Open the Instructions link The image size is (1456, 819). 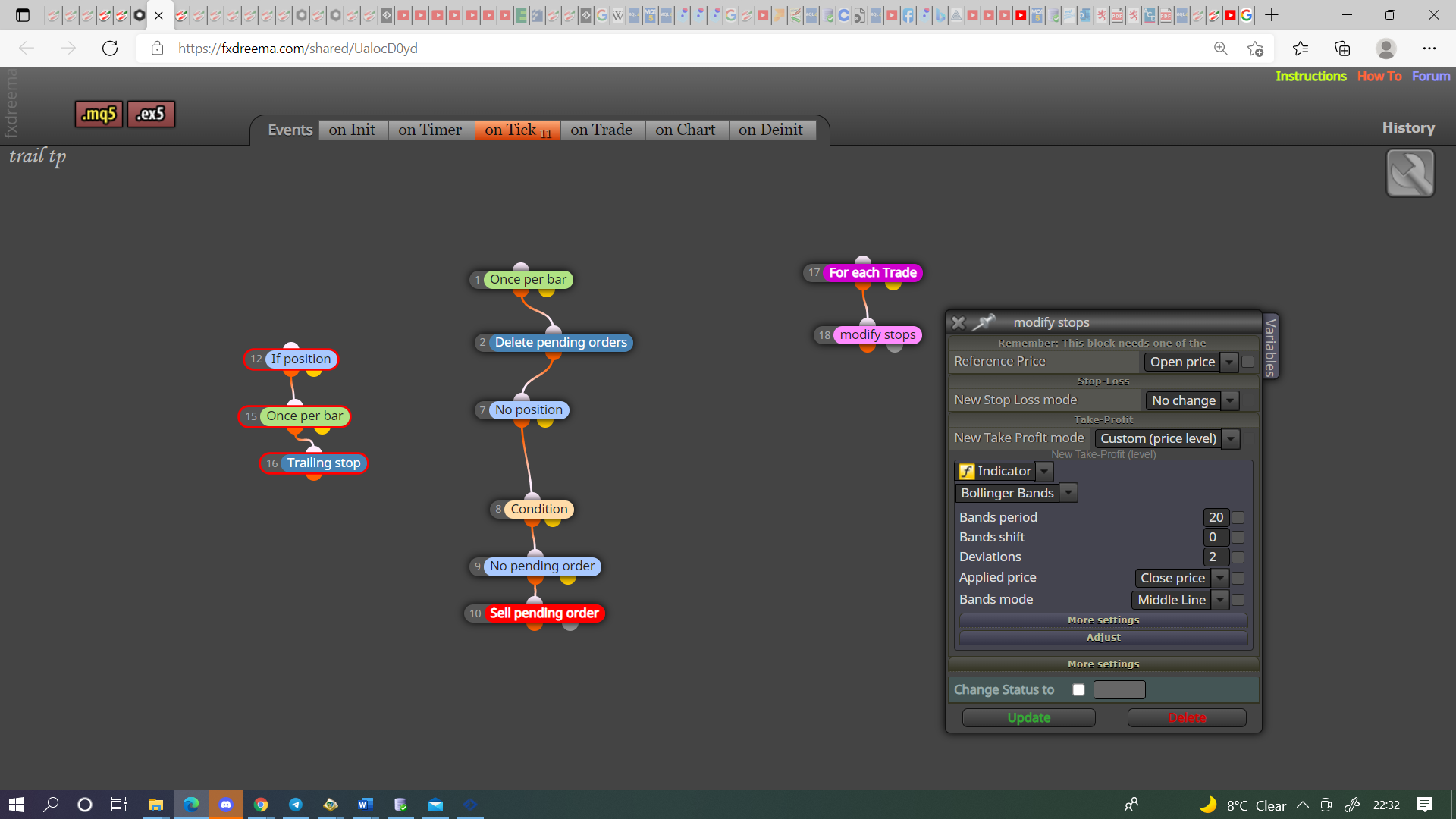pos(1310,77)
